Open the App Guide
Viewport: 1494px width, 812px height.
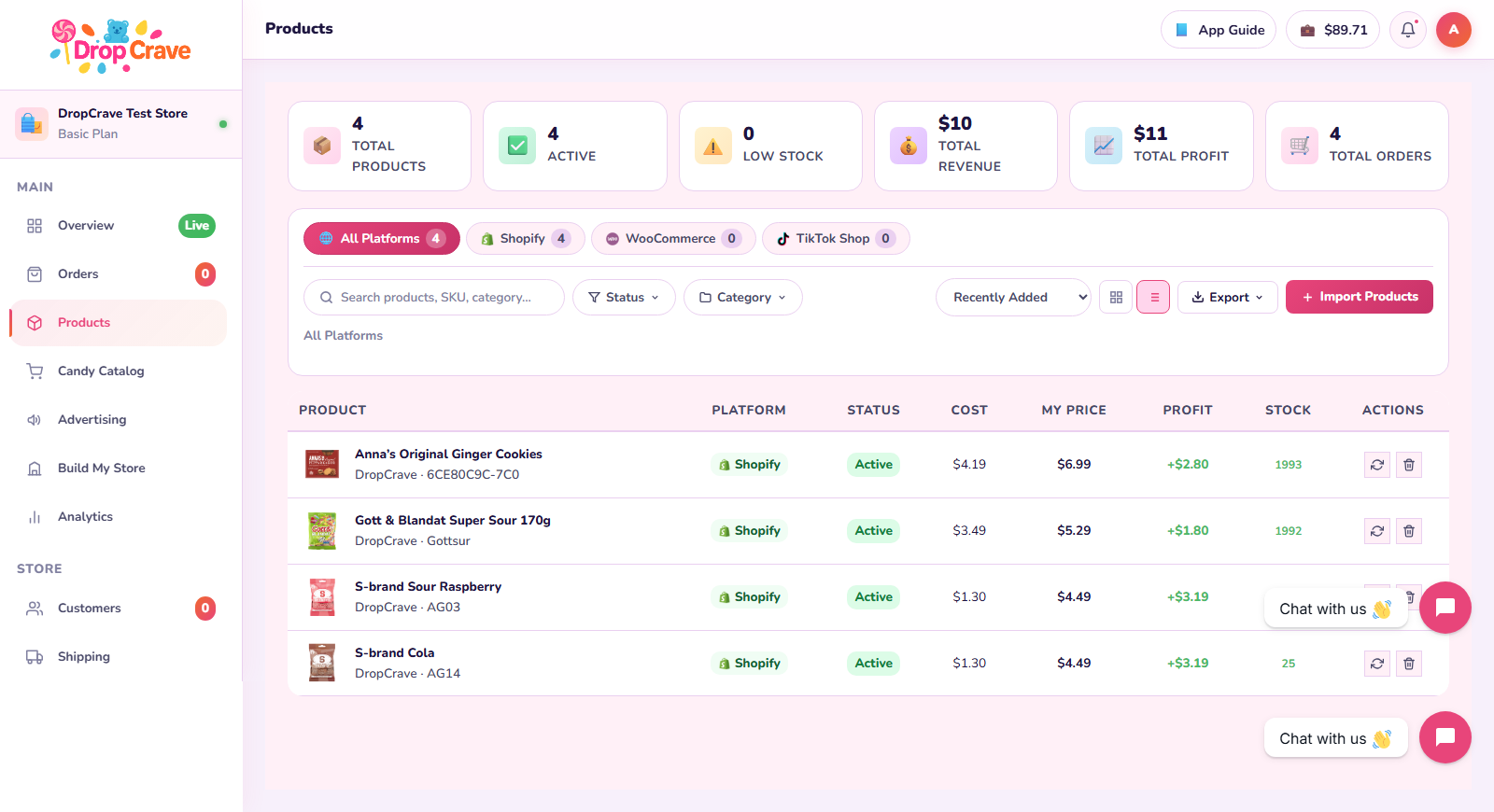tap(1219, 30)
